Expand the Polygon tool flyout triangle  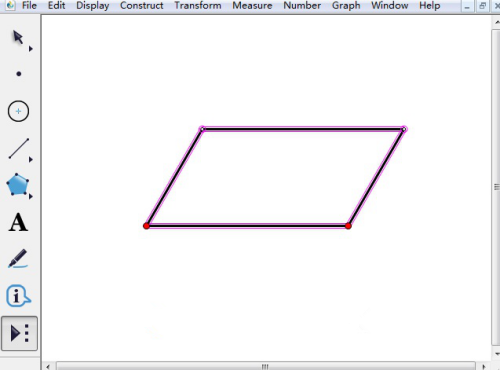(x=31, y=197)
